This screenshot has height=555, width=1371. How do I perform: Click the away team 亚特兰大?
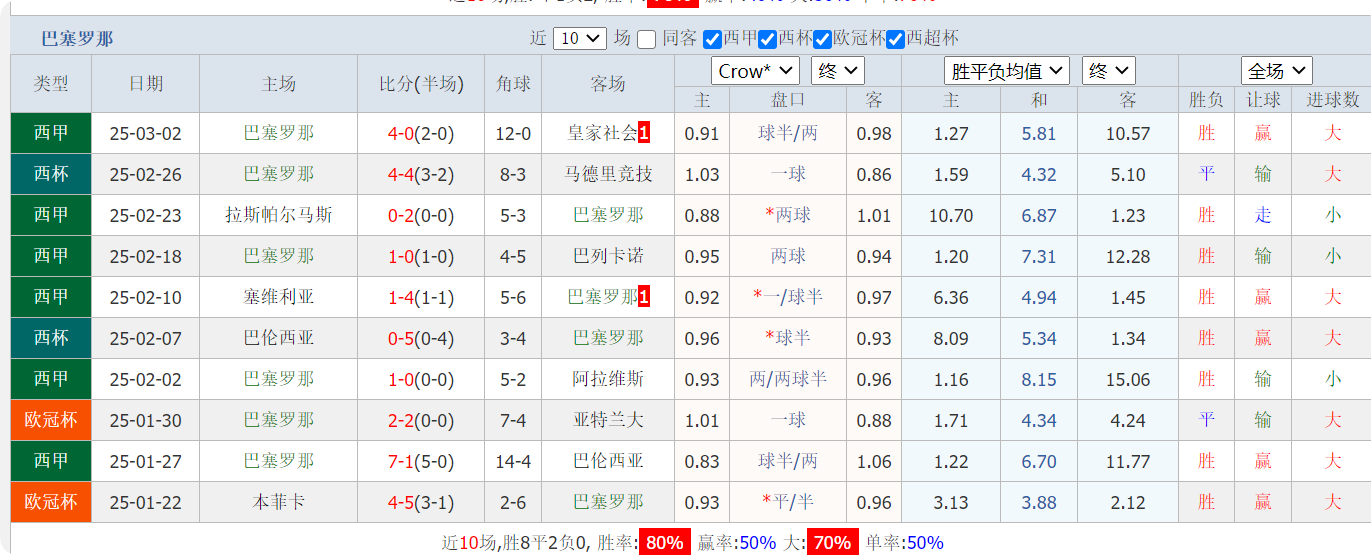click(608, 420)
